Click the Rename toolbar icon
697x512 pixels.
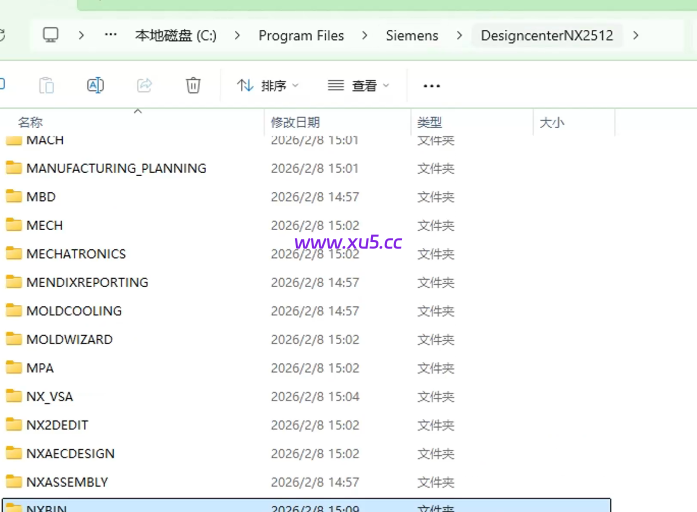pos(95,85)
